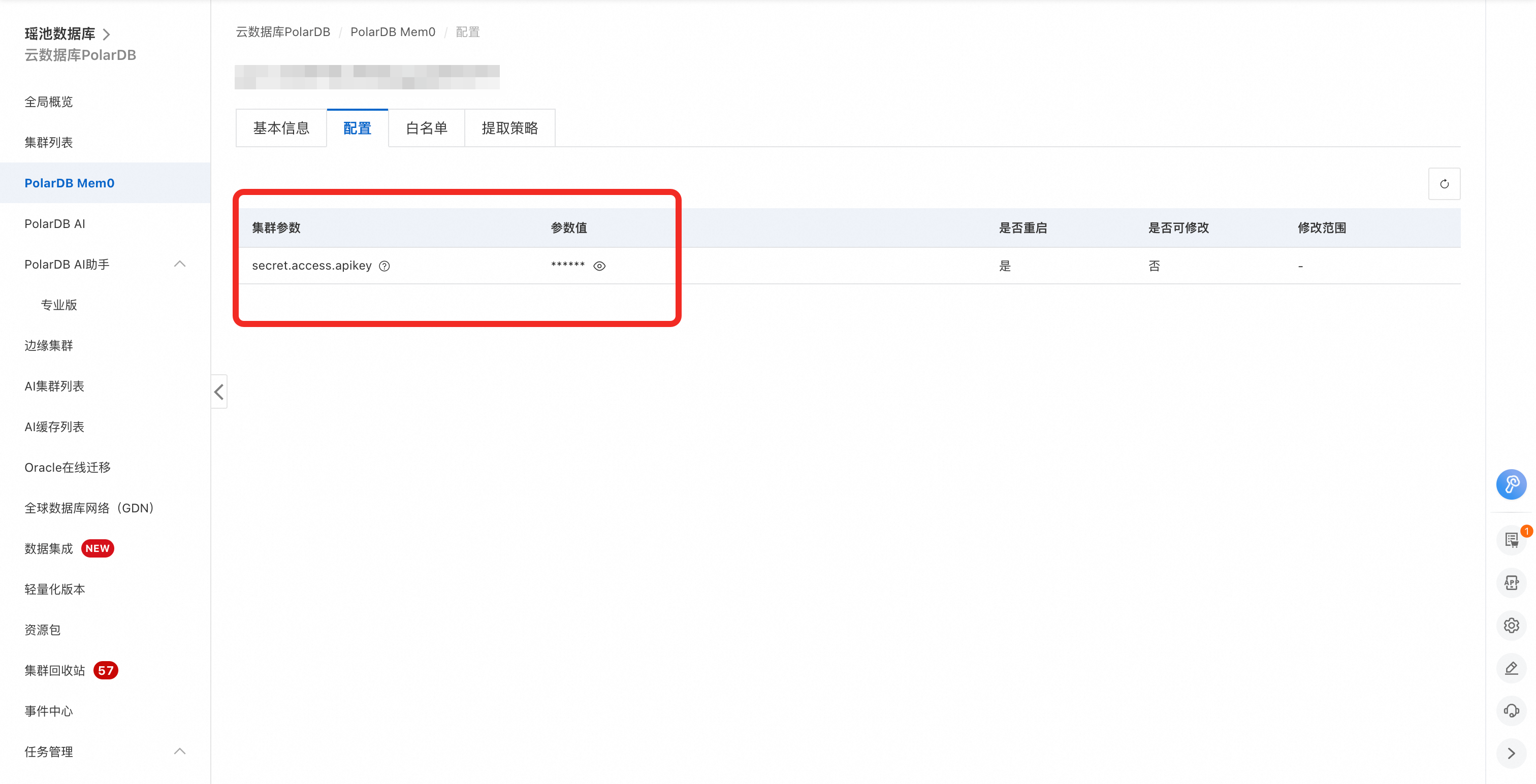Open the shopping cart list icon with badge
Viewport: 1536px width, 784px height.
(x=1511, y=540)
